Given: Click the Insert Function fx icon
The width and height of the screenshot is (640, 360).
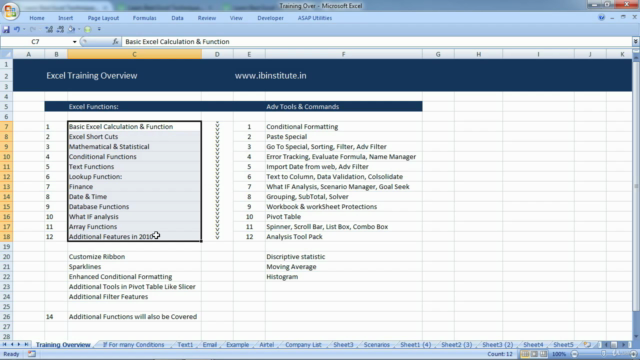Looking at the screenshot, I should click(115, 42).
